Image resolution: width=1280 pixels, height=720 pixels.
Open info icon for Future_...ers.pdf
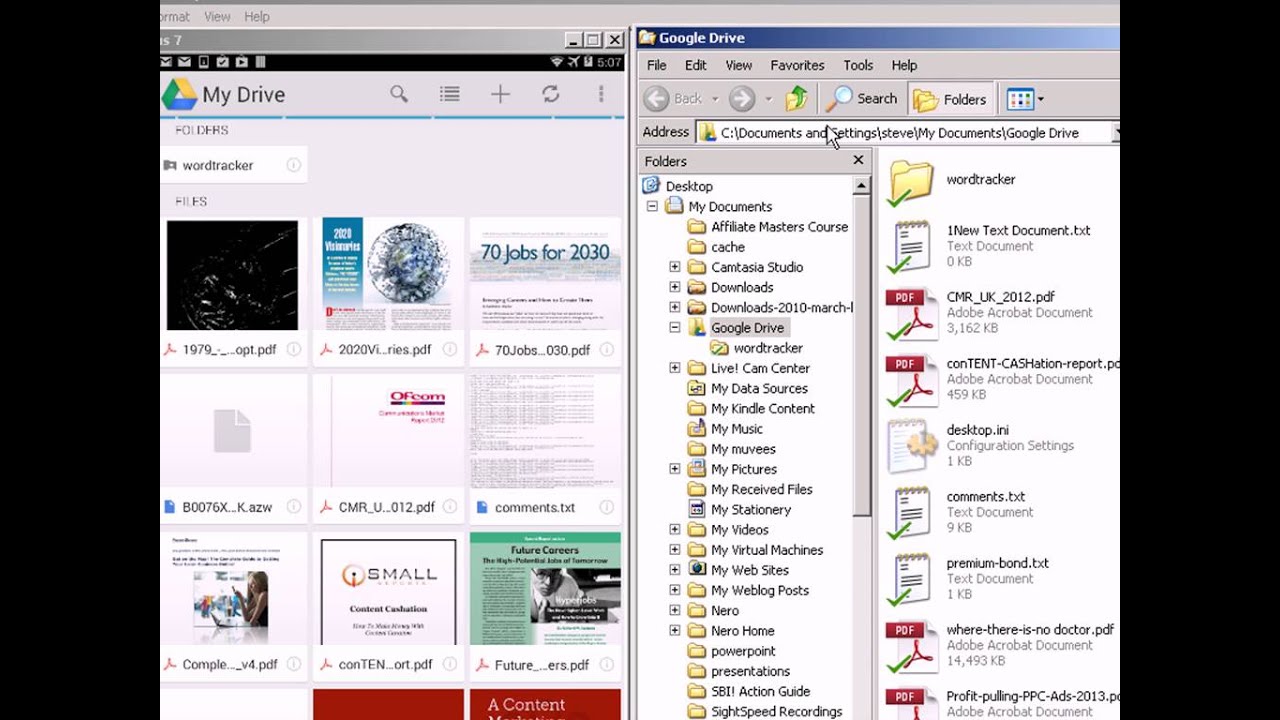[x=606, y=664]
